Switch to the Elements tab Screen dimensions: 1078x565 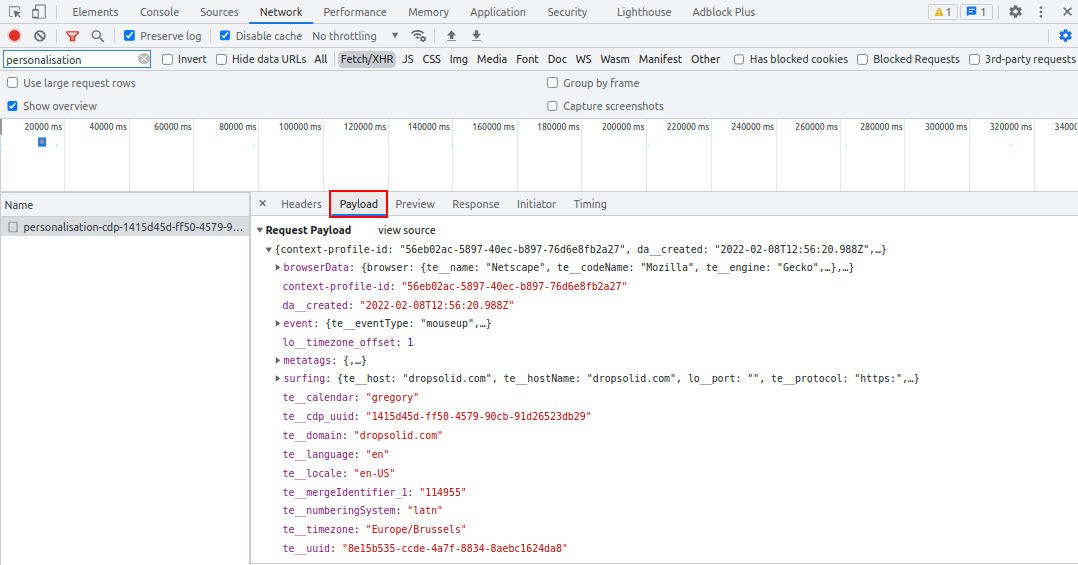[95, 12]
